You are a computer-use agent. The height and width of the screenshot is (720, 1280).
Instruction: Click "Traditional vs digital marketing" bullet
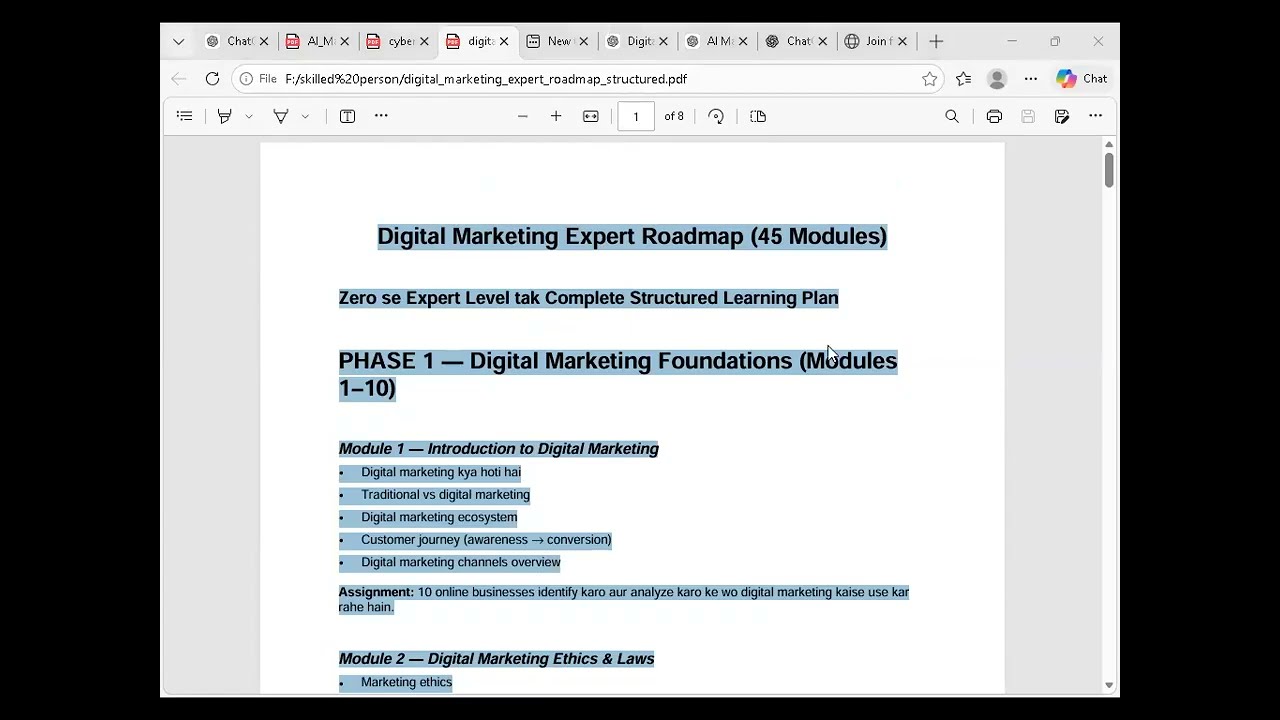point(445,495)
